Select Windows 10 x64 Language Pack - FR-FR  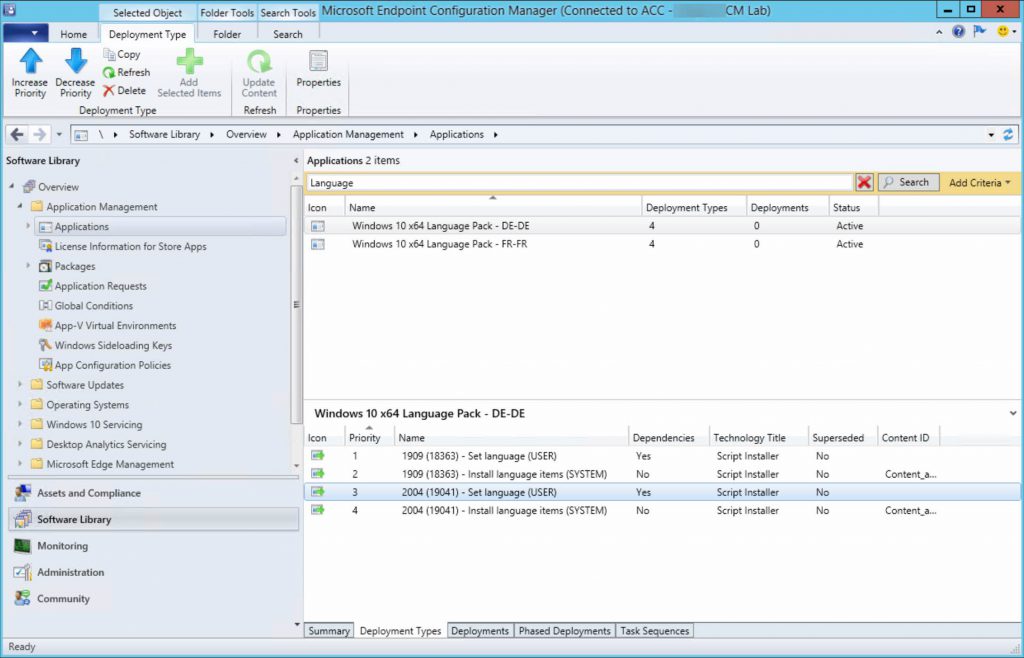coord(662,244)
